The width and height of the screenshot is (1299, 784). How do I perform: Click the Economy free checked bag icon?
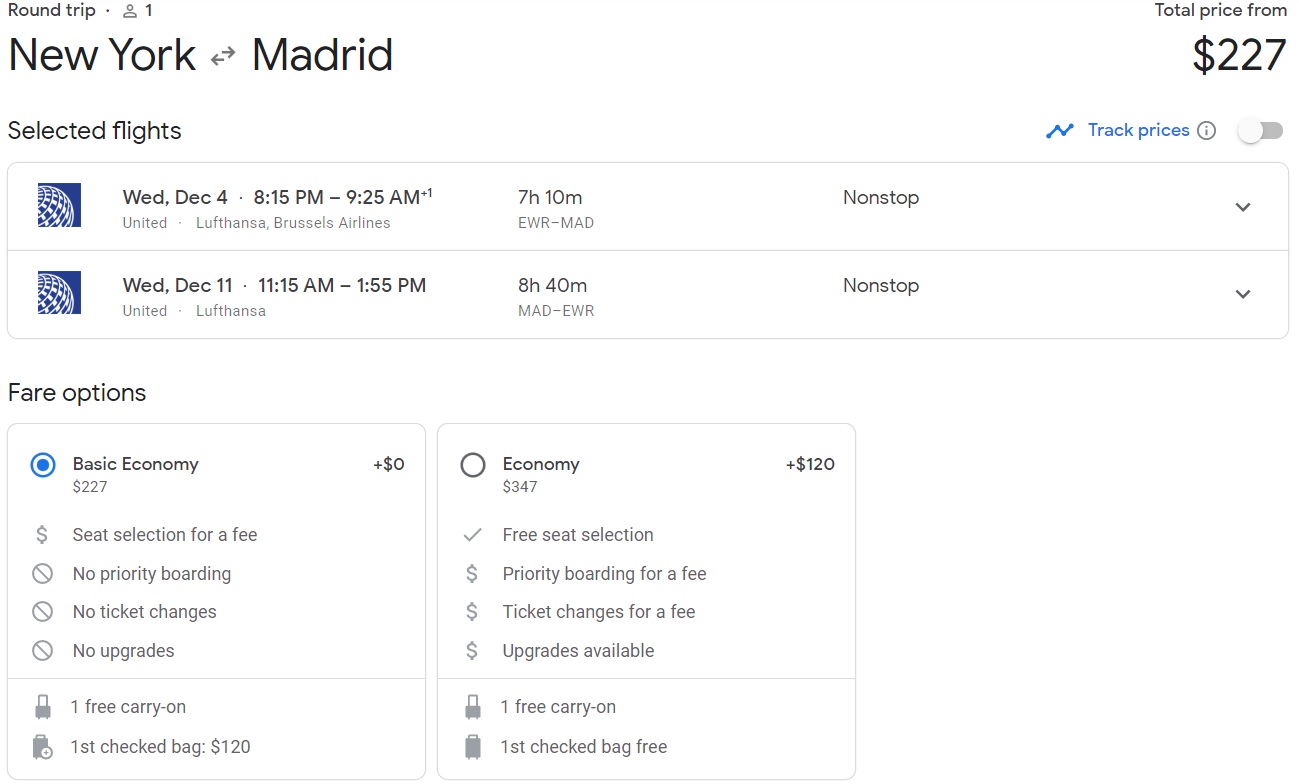click(x=473, y=747)
